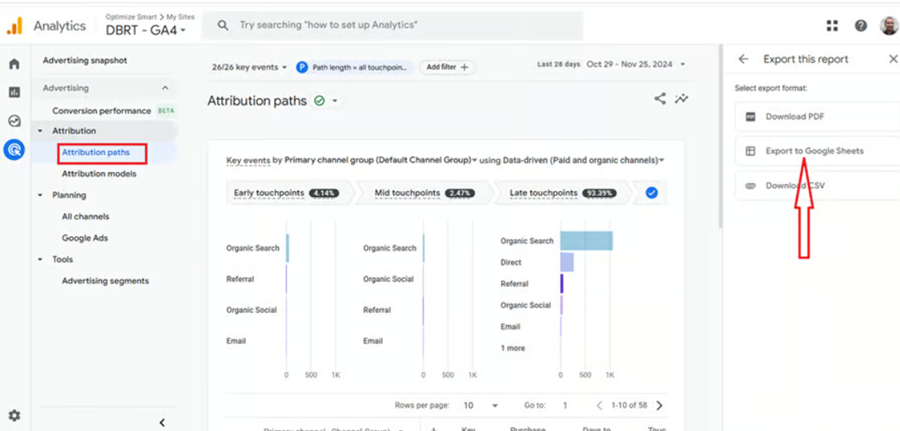Collapse the Tools tree group
The width and height of the screenshot is (900, 431).
(x=40, y=259)
